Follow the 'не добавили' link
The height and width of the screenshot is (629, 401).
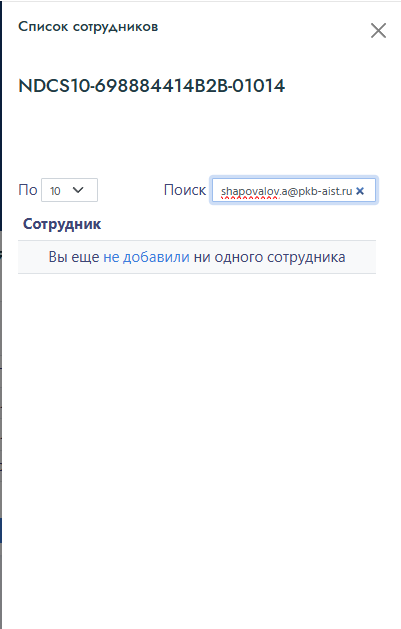coord(146,257)
